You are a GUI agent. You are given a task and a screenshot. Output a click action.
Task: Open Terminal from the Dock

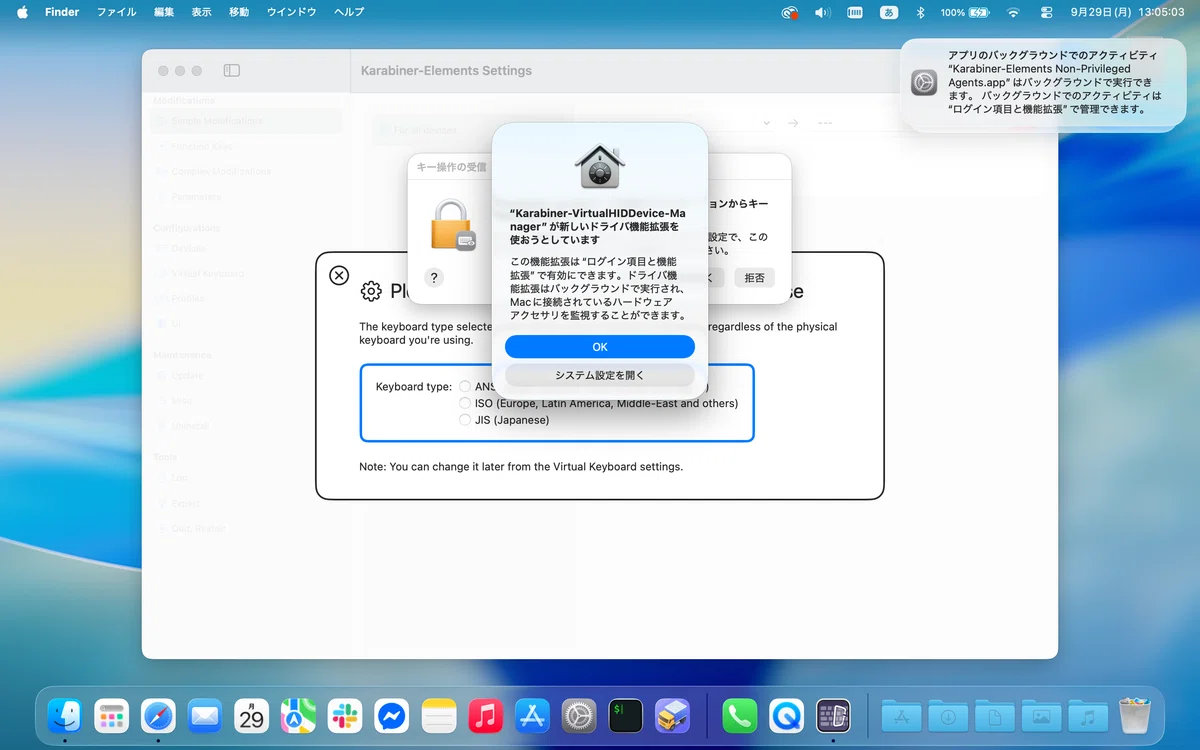click(x=626, y=715)
